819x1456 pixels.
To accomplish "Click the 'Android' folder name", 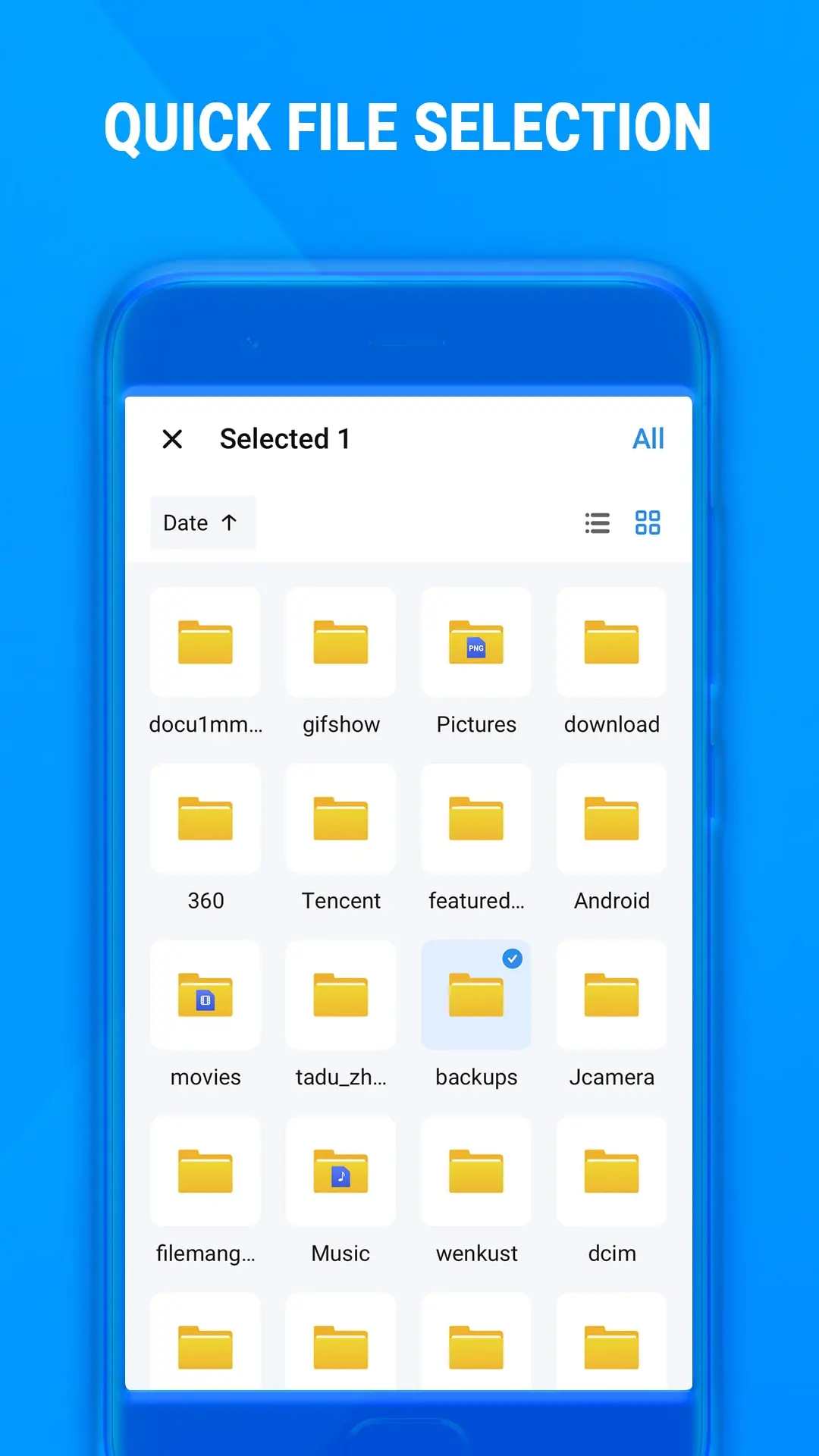I will pyautogui.click(x=612, y=900).
